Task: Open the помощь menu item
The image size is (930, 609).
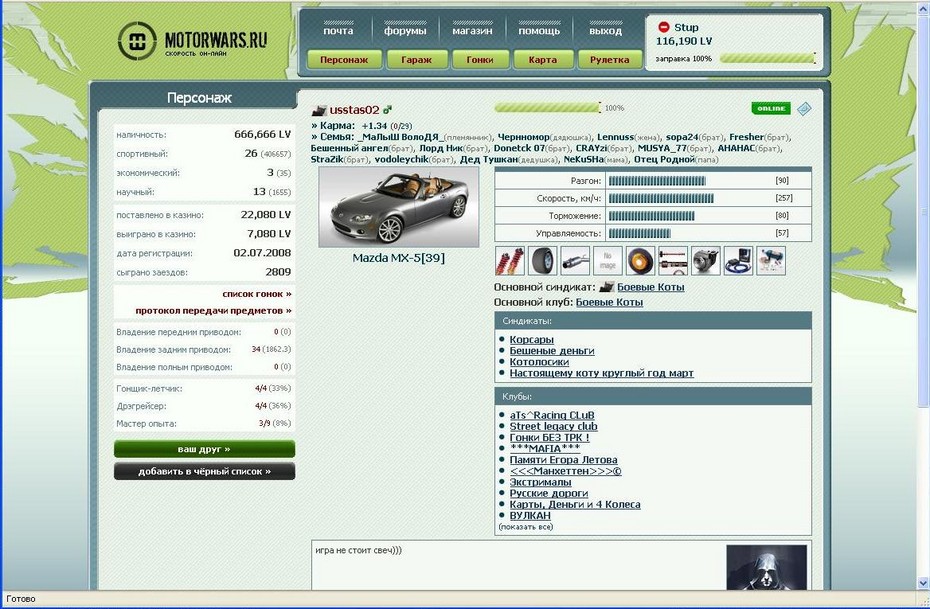Action: point(539,31)
